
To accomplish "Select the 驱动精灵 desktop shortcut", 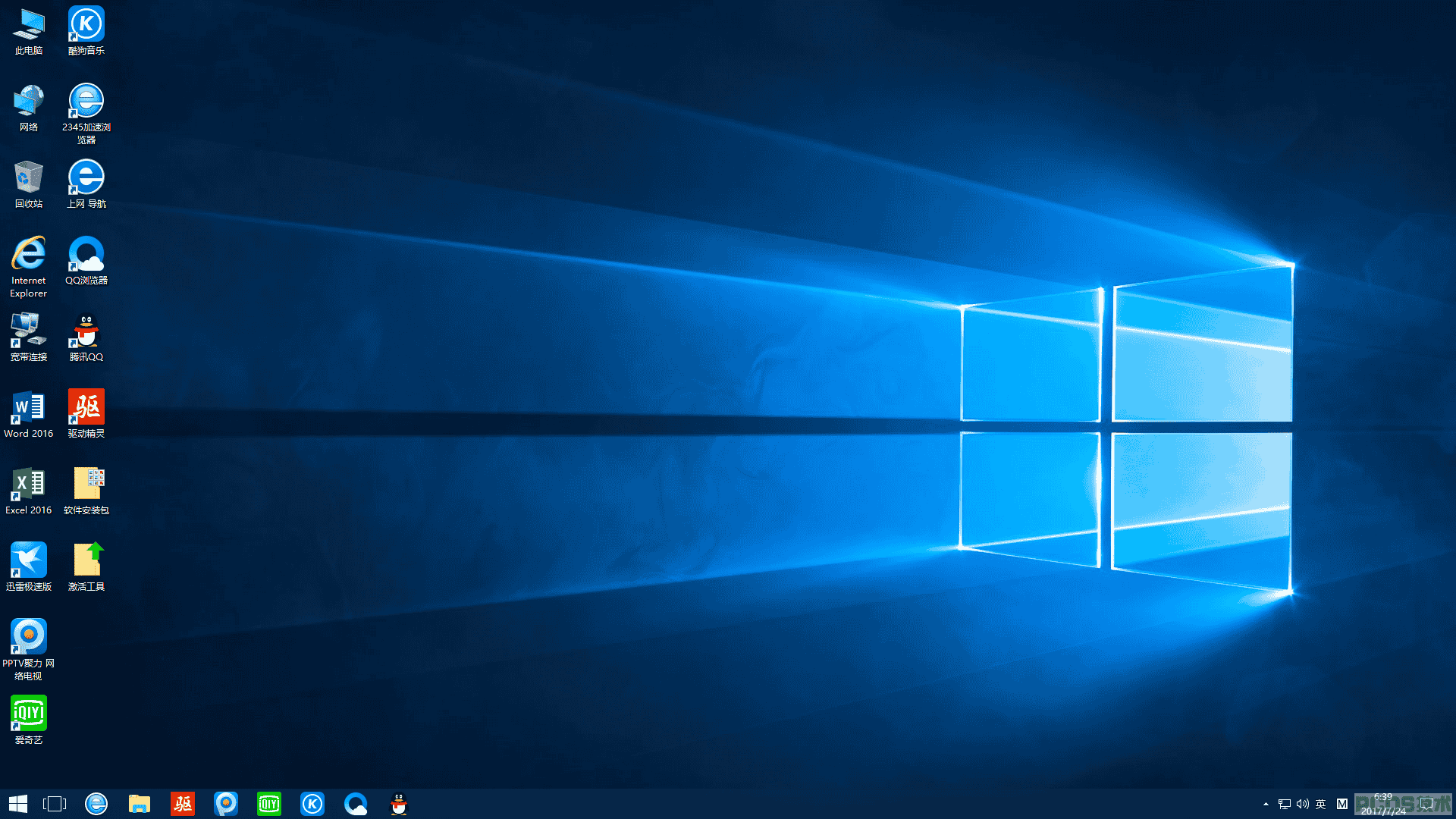I will (86, 414).
